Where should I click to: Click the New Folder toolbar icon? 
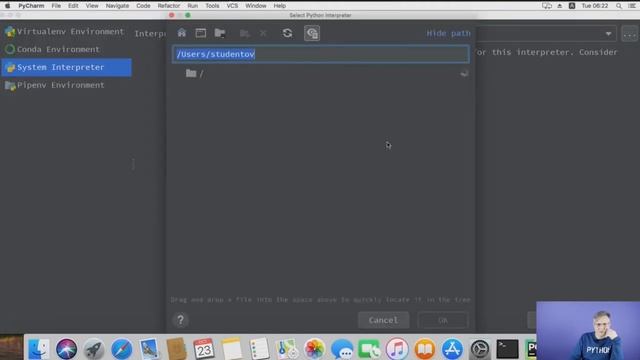pos(244,33)
